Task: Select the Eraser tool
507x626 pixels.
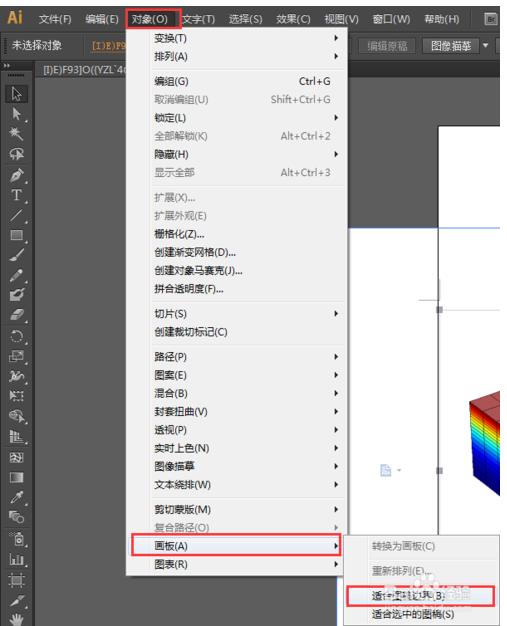Action: click(x=16, y=315)
